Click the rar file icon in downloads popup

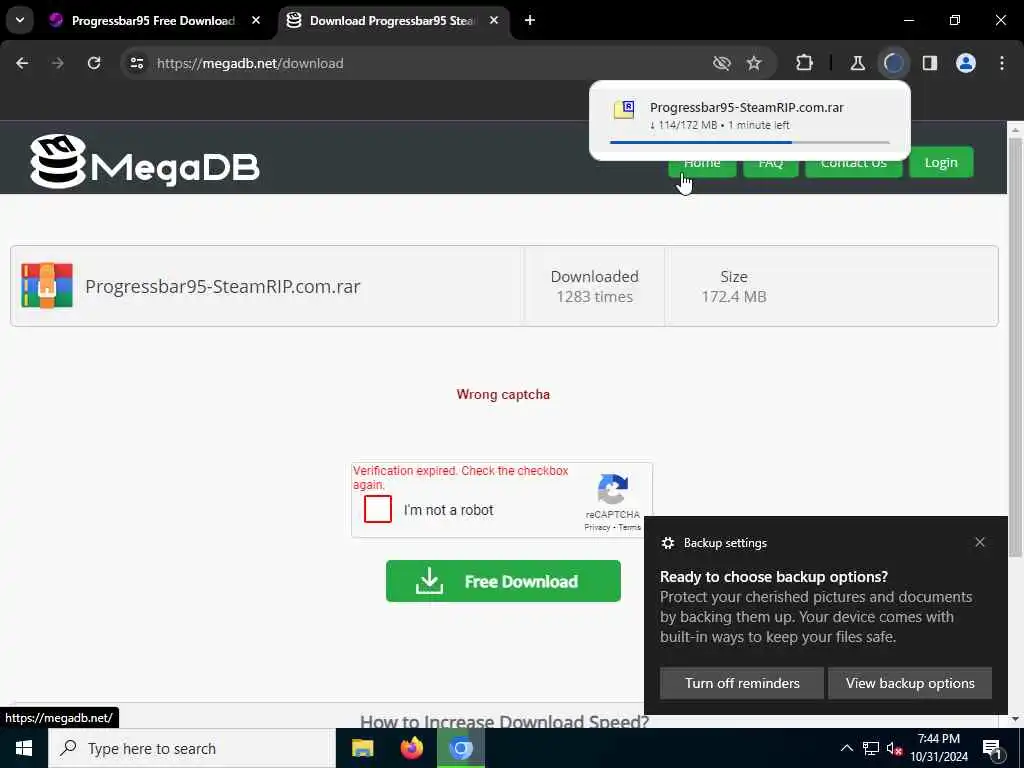[x=624, y=109]
